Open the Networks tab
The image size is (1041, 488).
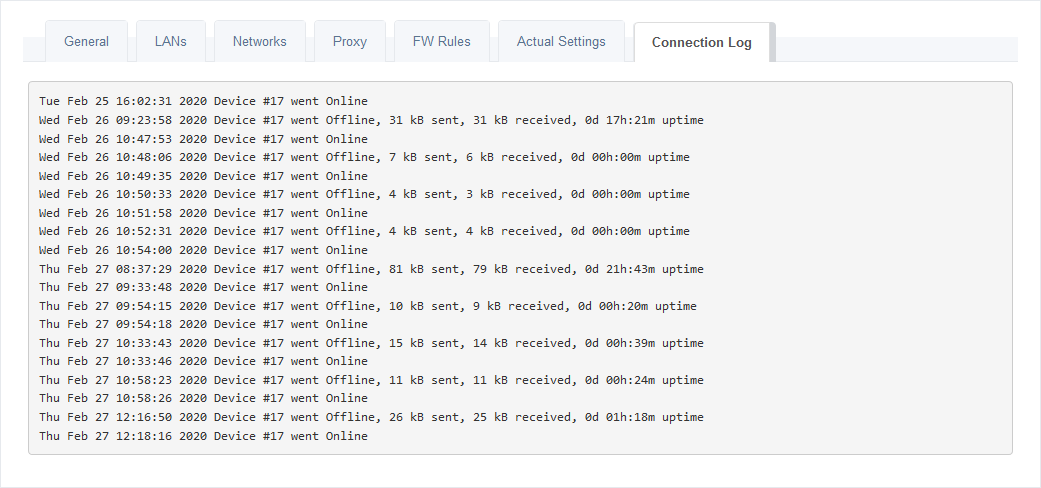[x=260, y=42]
